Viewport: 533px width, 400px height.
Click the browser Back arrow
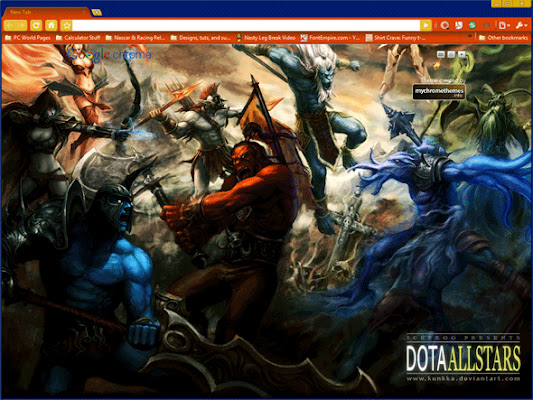click(9, 25)
